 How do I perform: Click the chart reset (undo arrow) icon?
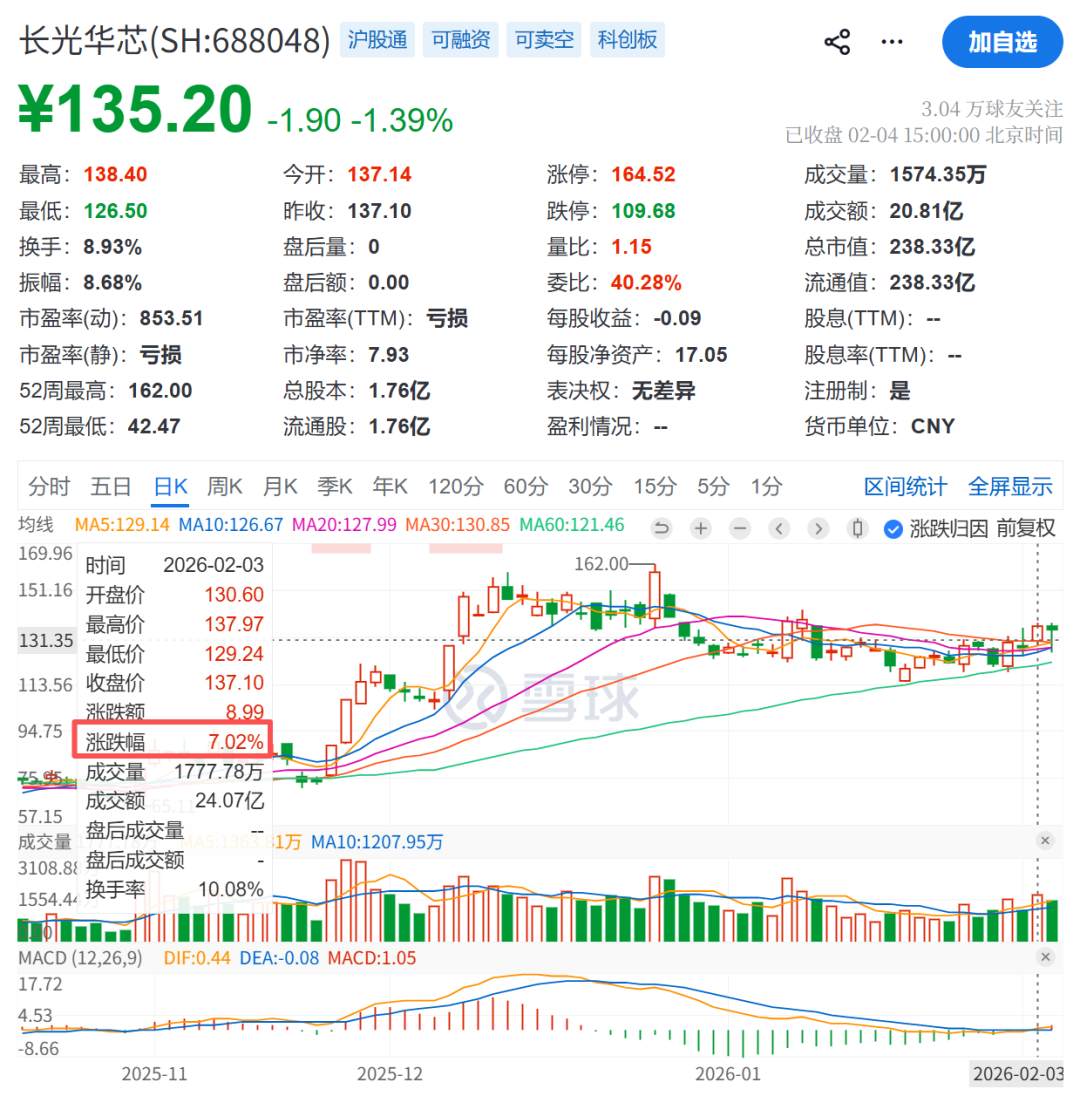tap(660, 528)
